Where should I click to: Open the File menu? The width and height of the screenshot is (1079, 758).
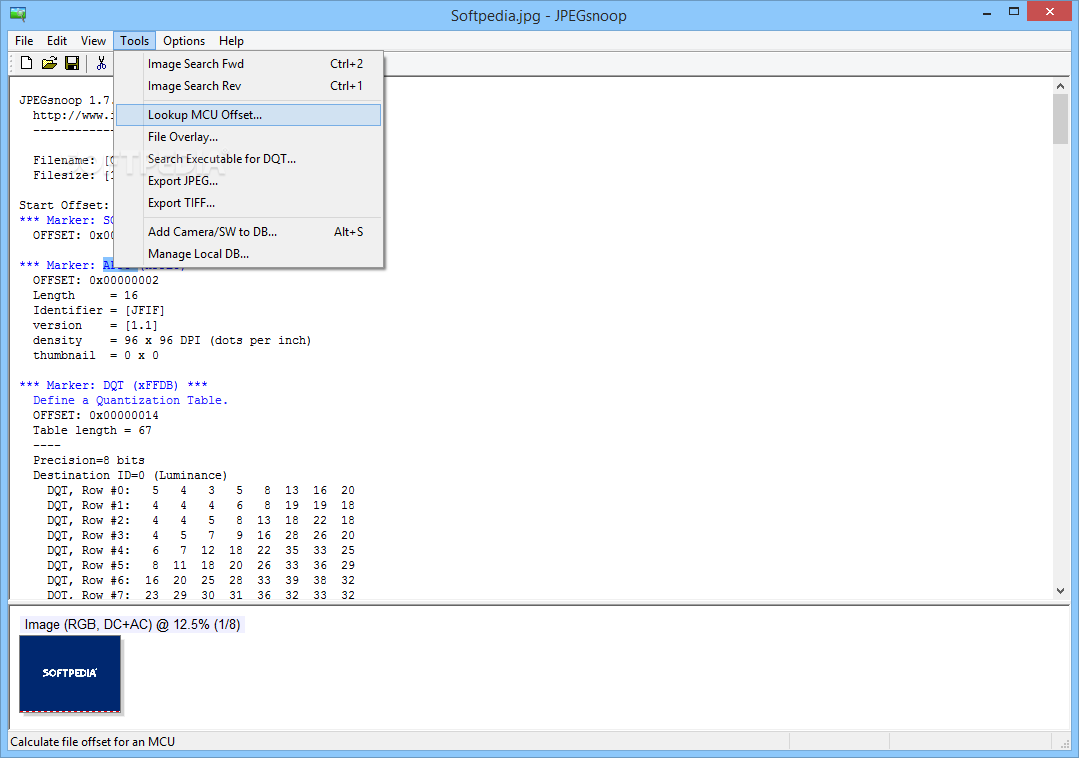click(24, 41)
